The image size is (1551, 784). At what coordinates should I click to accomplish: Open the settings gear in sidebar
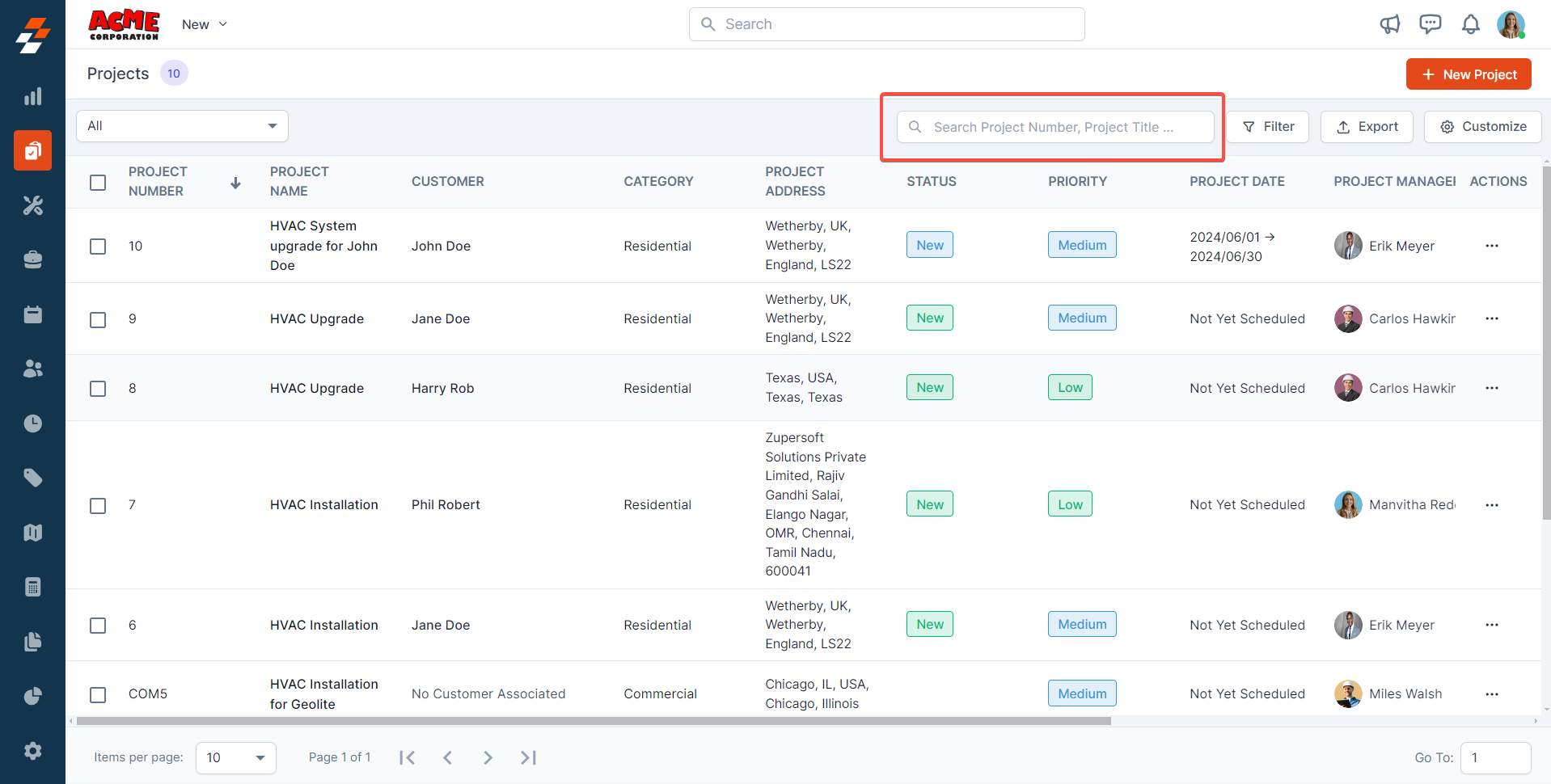(x=32, y=751)
